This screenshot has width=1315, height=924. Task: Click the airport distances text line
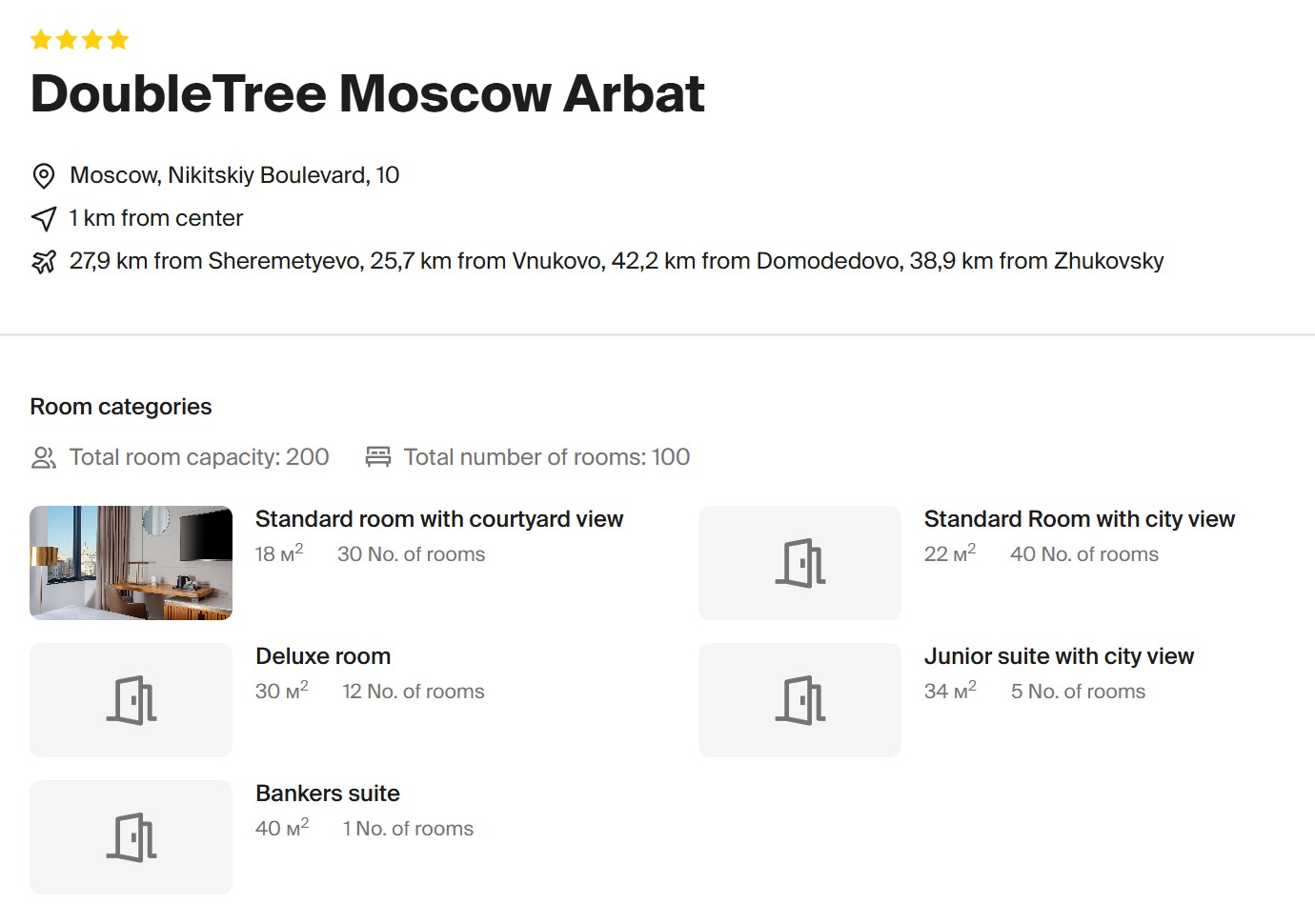(616, 261)
